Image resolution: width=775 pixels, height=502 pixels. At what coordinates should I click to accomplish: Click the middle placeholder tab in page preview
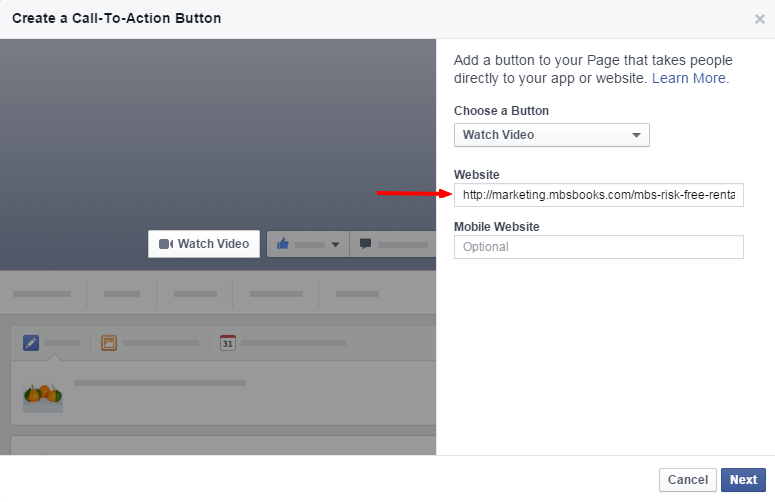[195, 294]
